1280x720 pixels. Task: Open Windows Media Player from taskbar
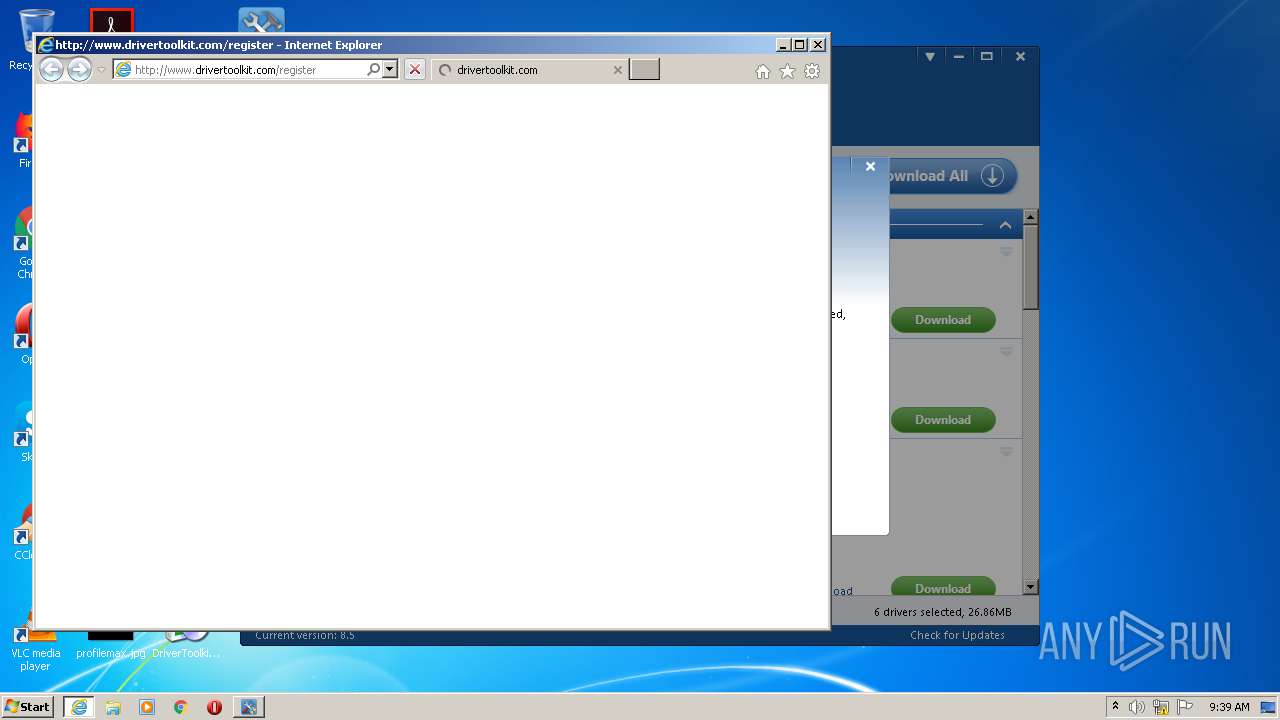147,707
